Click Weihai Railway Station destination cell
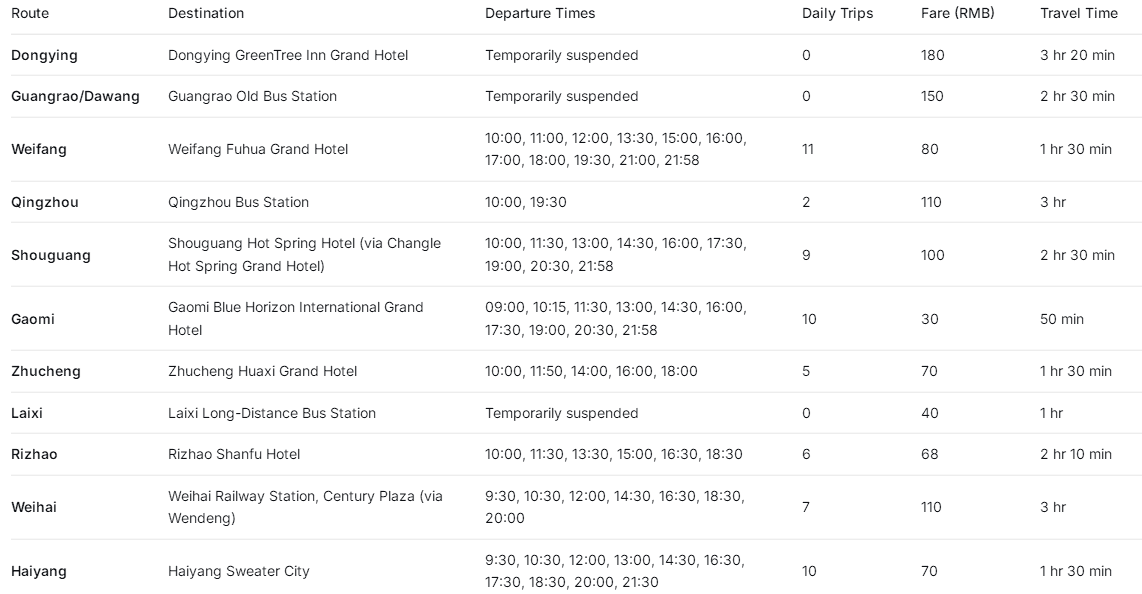The height and width of the screenshot is (594, 1142). click(x=305, y=507)
